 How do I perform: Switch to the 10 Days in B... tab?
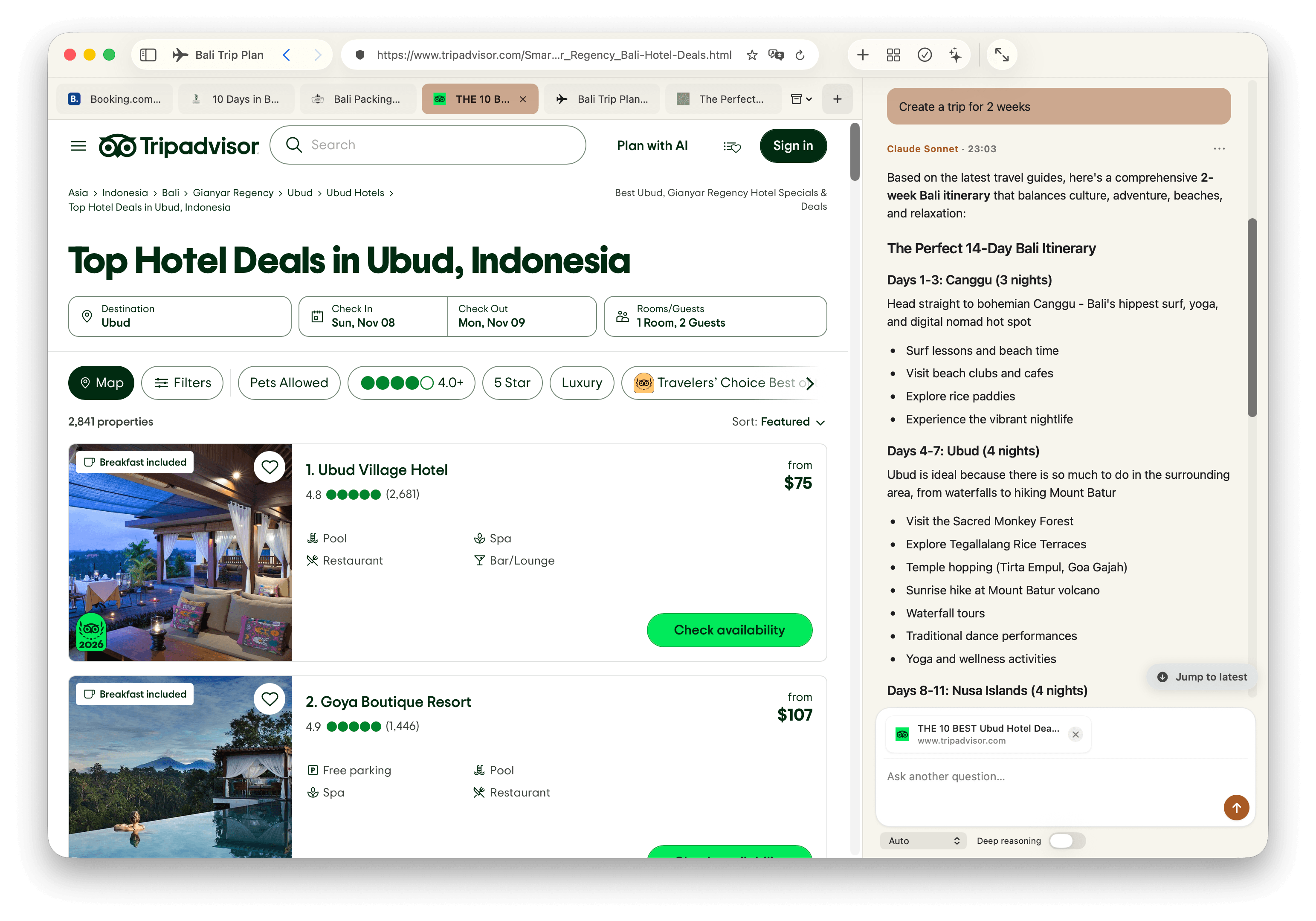[236, 98]
